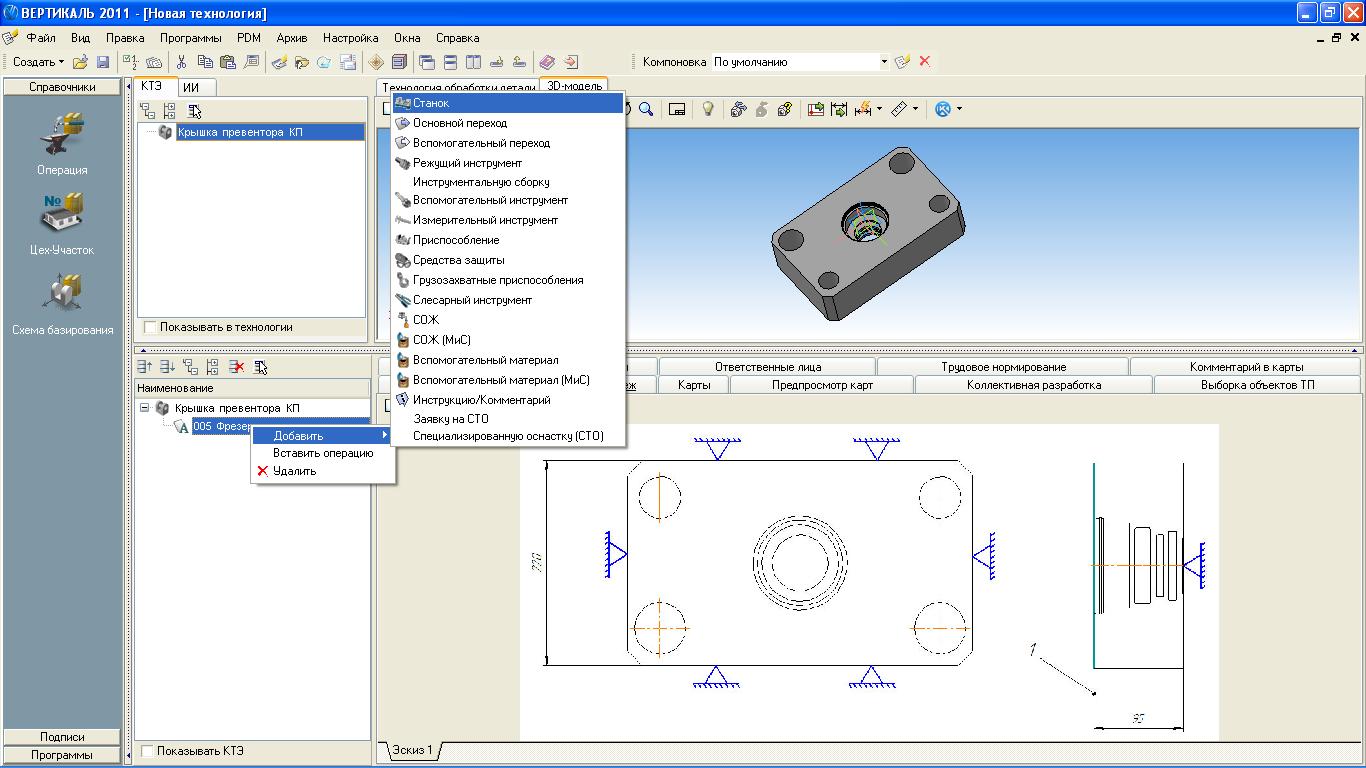Click the scissors cut toolbar icon

(x=182, y=62)
